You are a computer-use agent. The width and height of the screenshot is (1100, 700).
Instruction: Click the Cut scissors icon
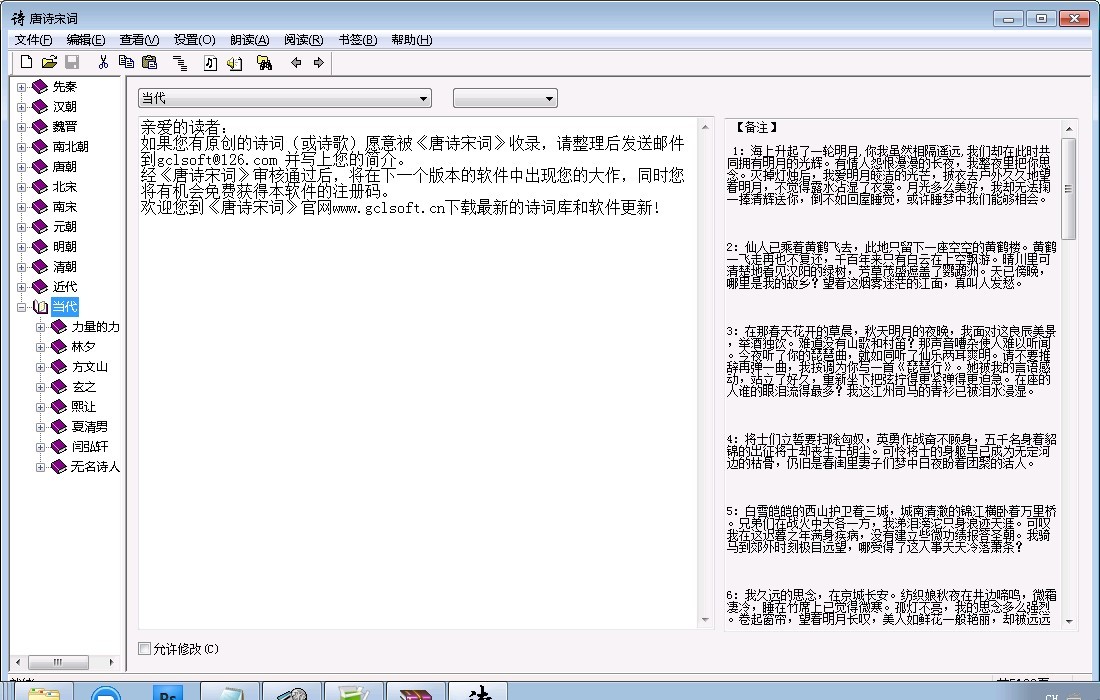coord(102,63)
